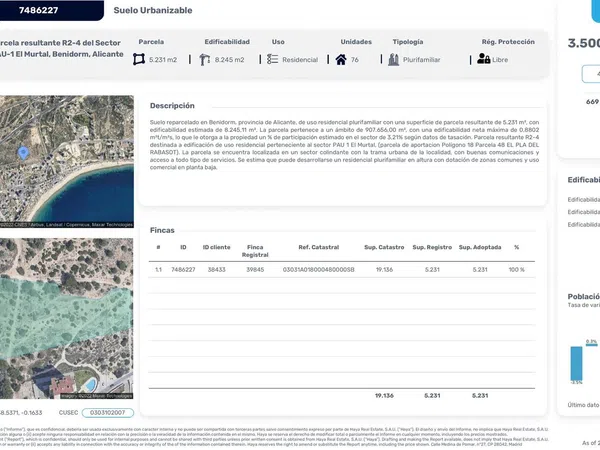This screenshot has height=450, width=600.
Task: Click the Parcela area icon
Action: coord(139,60)
